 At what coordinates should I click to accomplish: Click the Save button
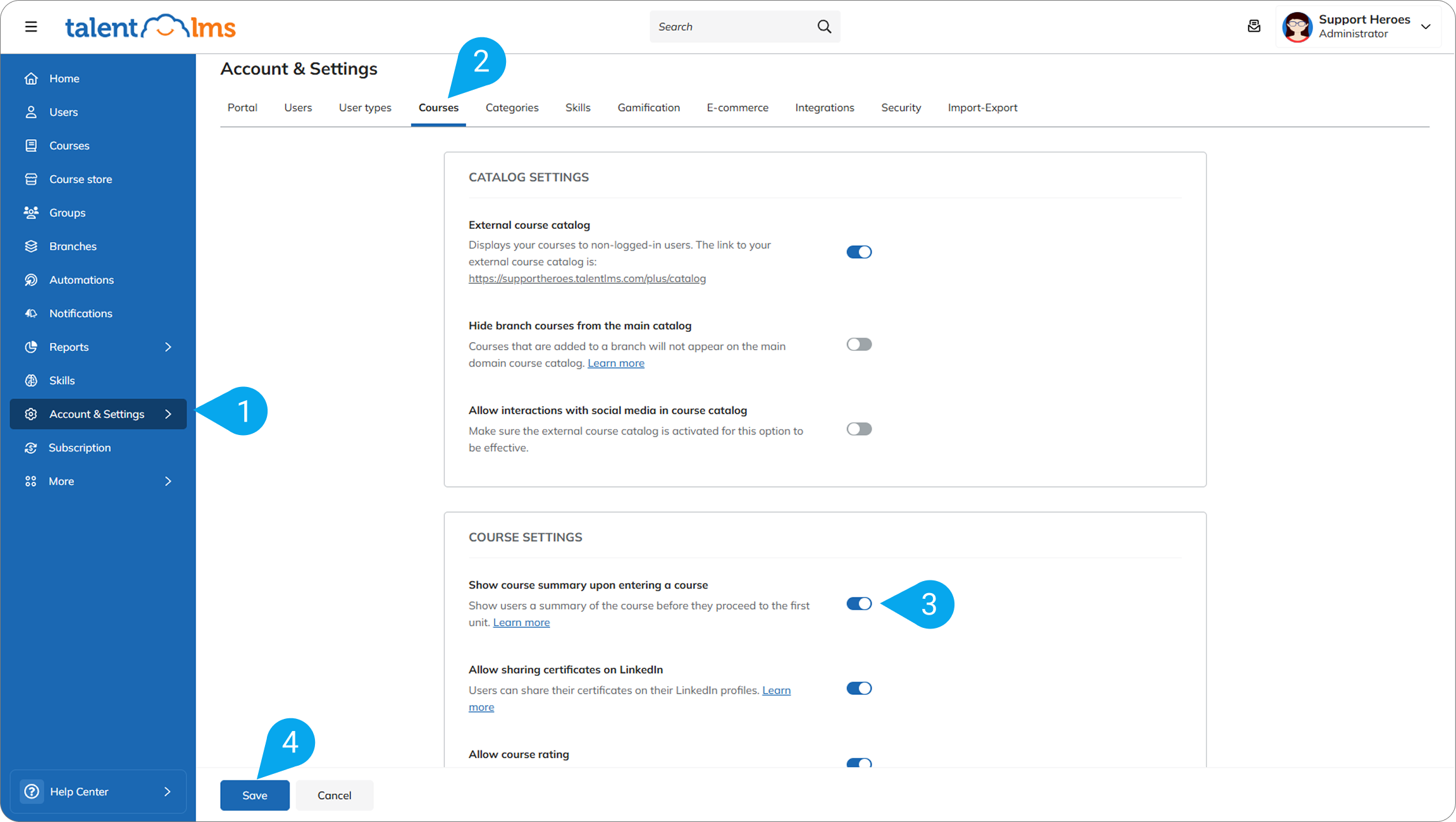pyautogui.click(x=255, y=795)
